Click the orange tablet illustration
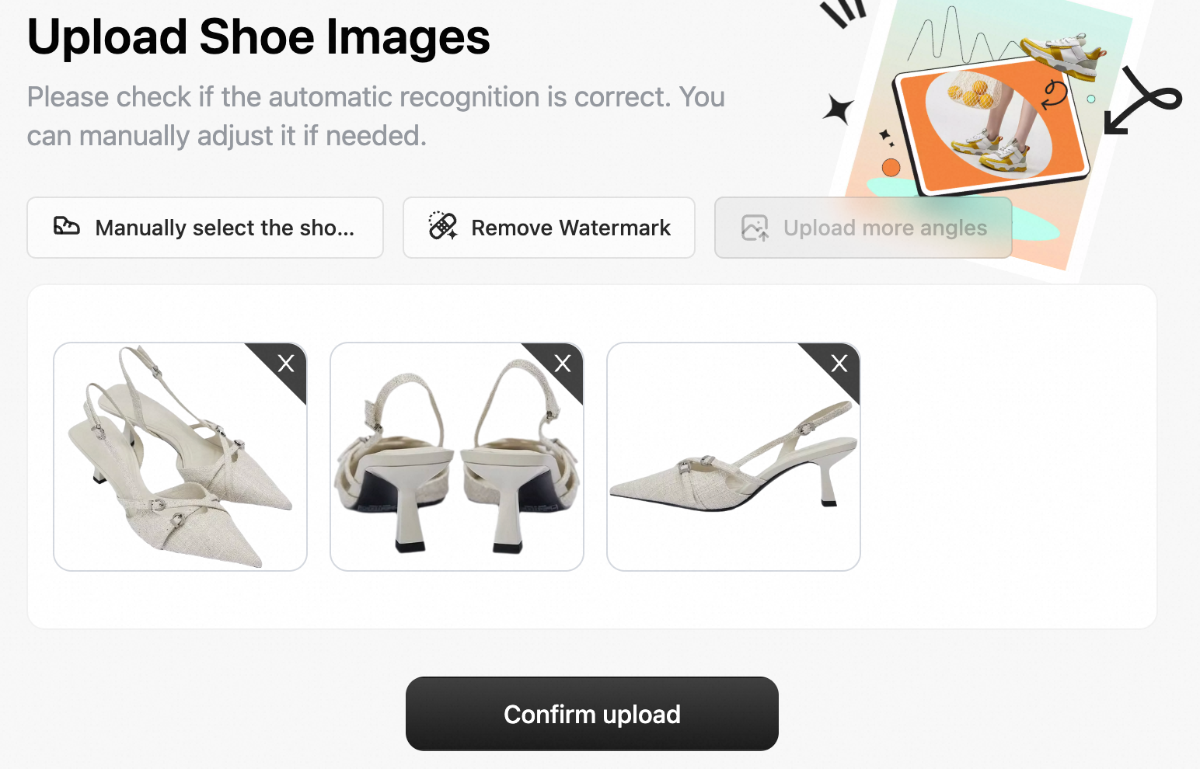This screenshot has width=1200, height=769. (990, 130)
